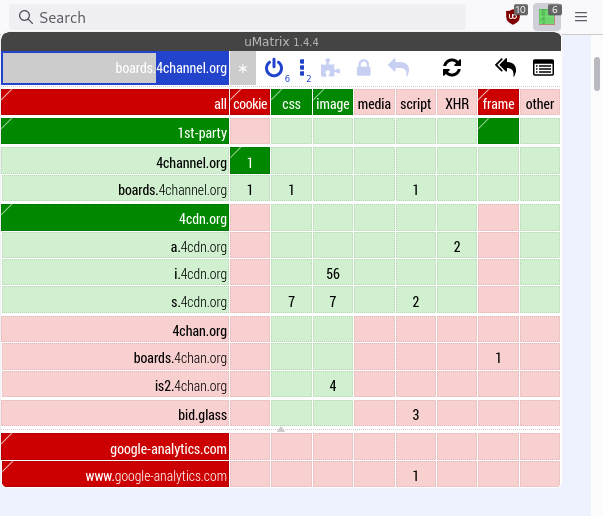This screenshot has width=603, height=516.
Task: Click the puzzle piece presets icon
Action: pos(330,68)
